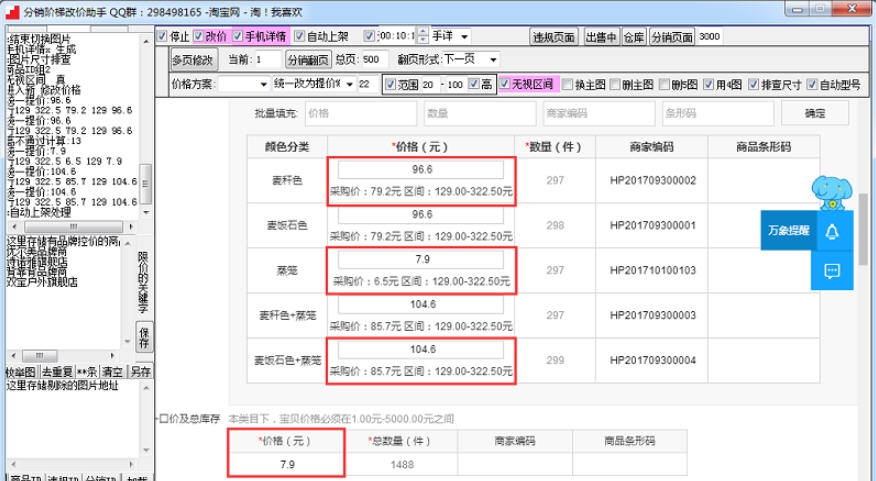
Task: Click the **条 button
Action: coord(87,372)
